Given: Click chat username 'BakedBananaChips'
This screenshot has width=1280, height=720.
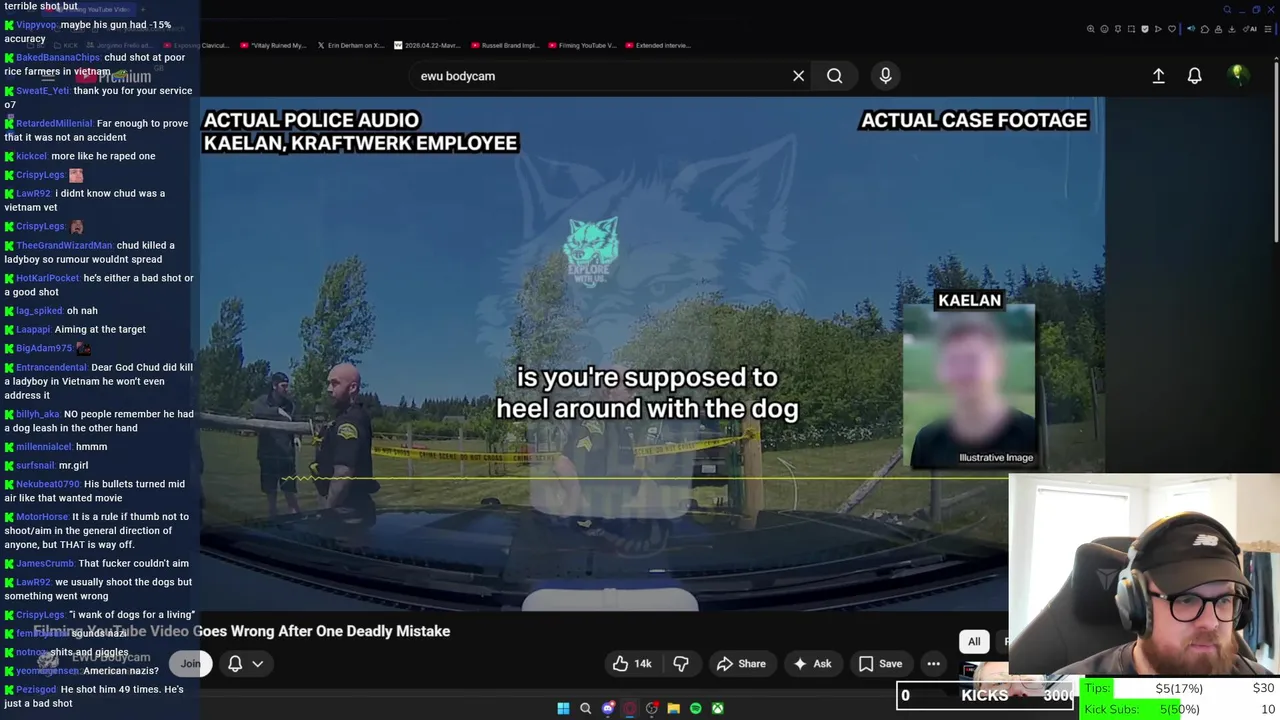Looking at the screenshot, I should click(x=58, y=57).
